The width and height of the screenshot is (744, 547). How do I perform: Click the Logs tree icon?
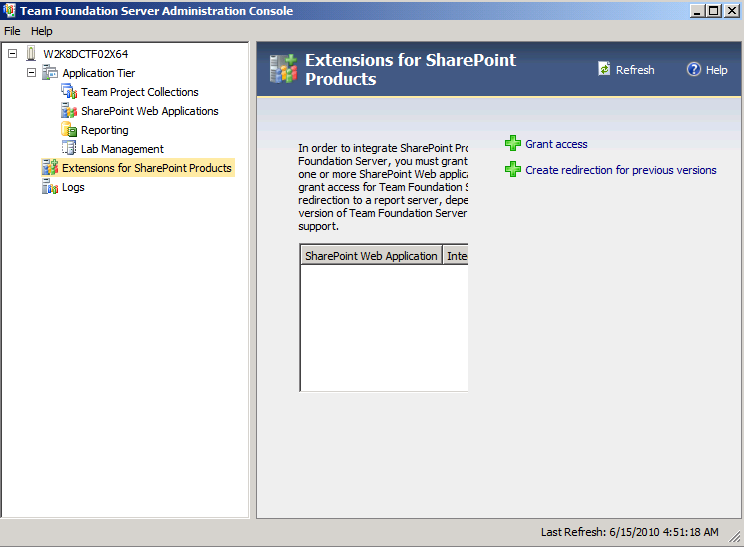pyautogui.click(x=50, y=186)
